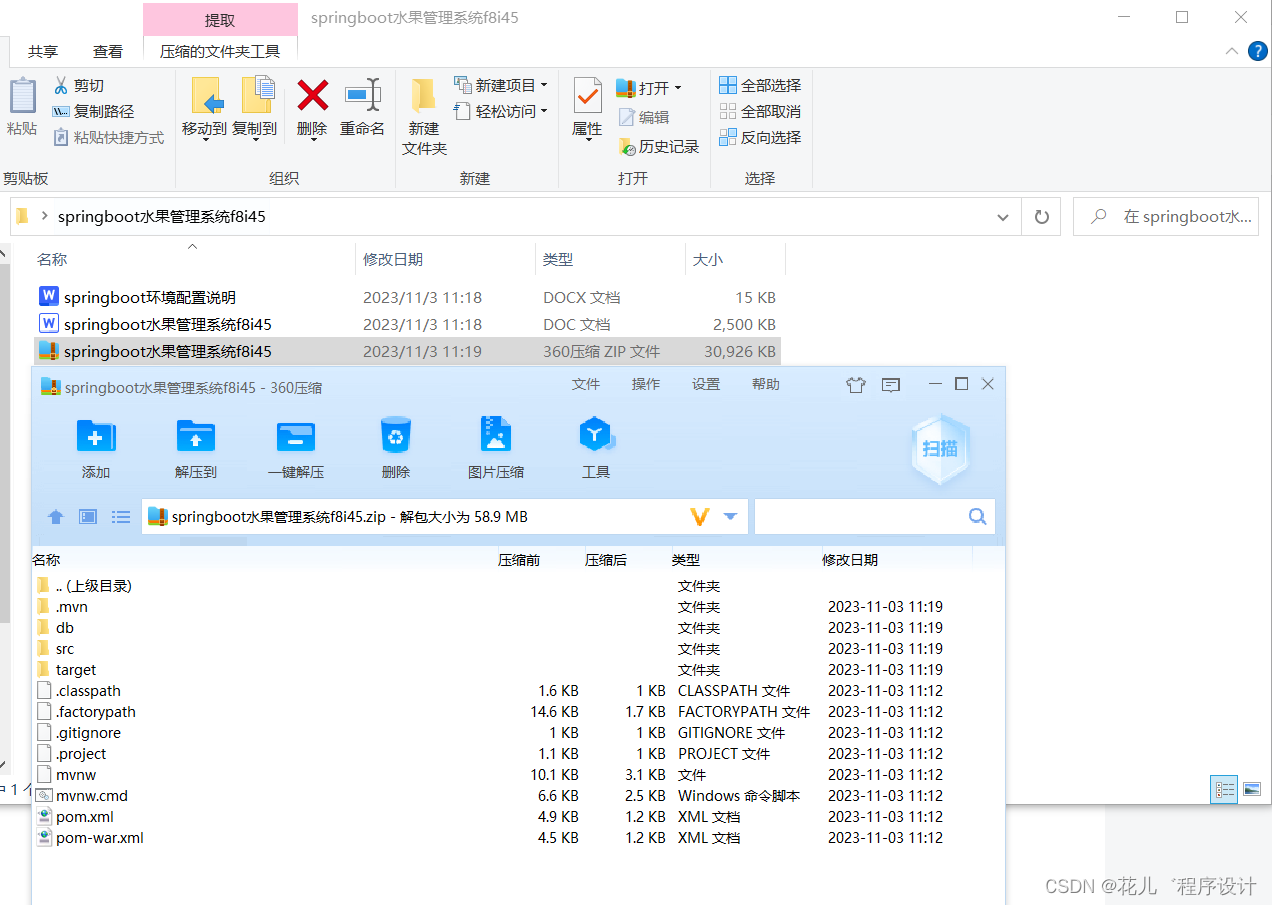
Task: Click the Cut scissors command
Action: 78,86
